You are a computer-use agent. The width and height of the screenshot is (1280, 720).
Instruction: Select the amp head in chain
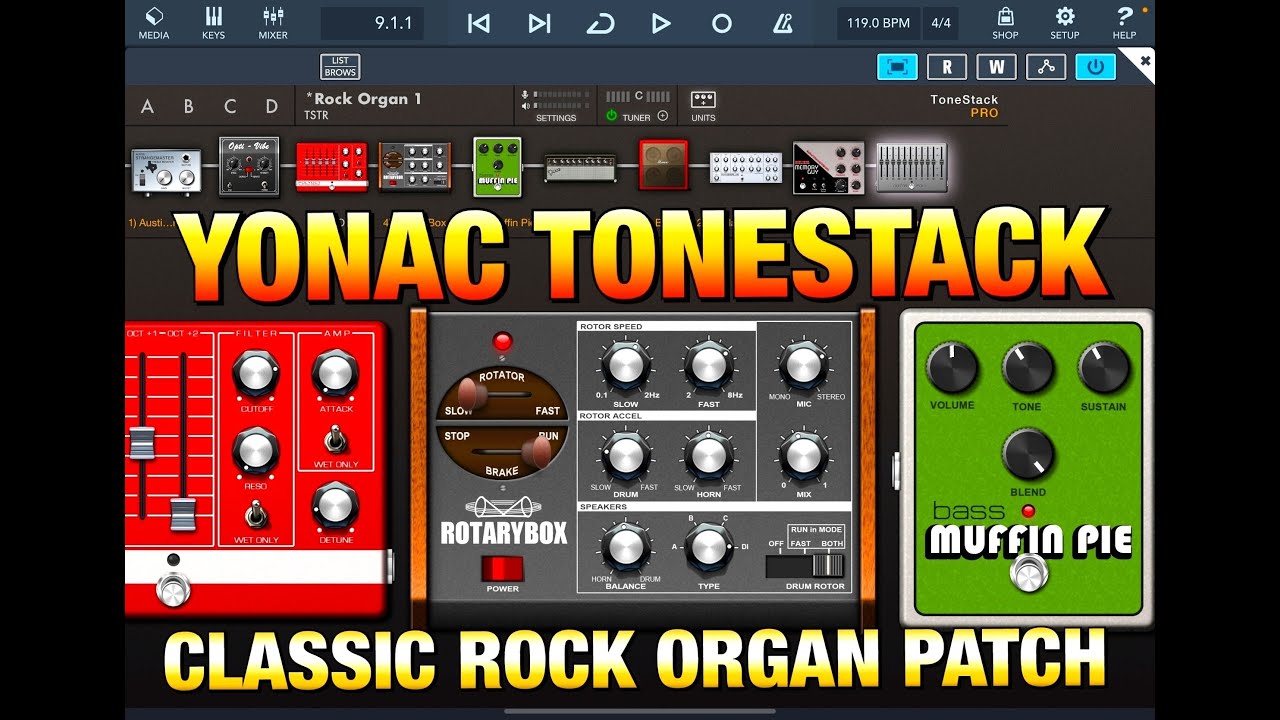[580, 169]
